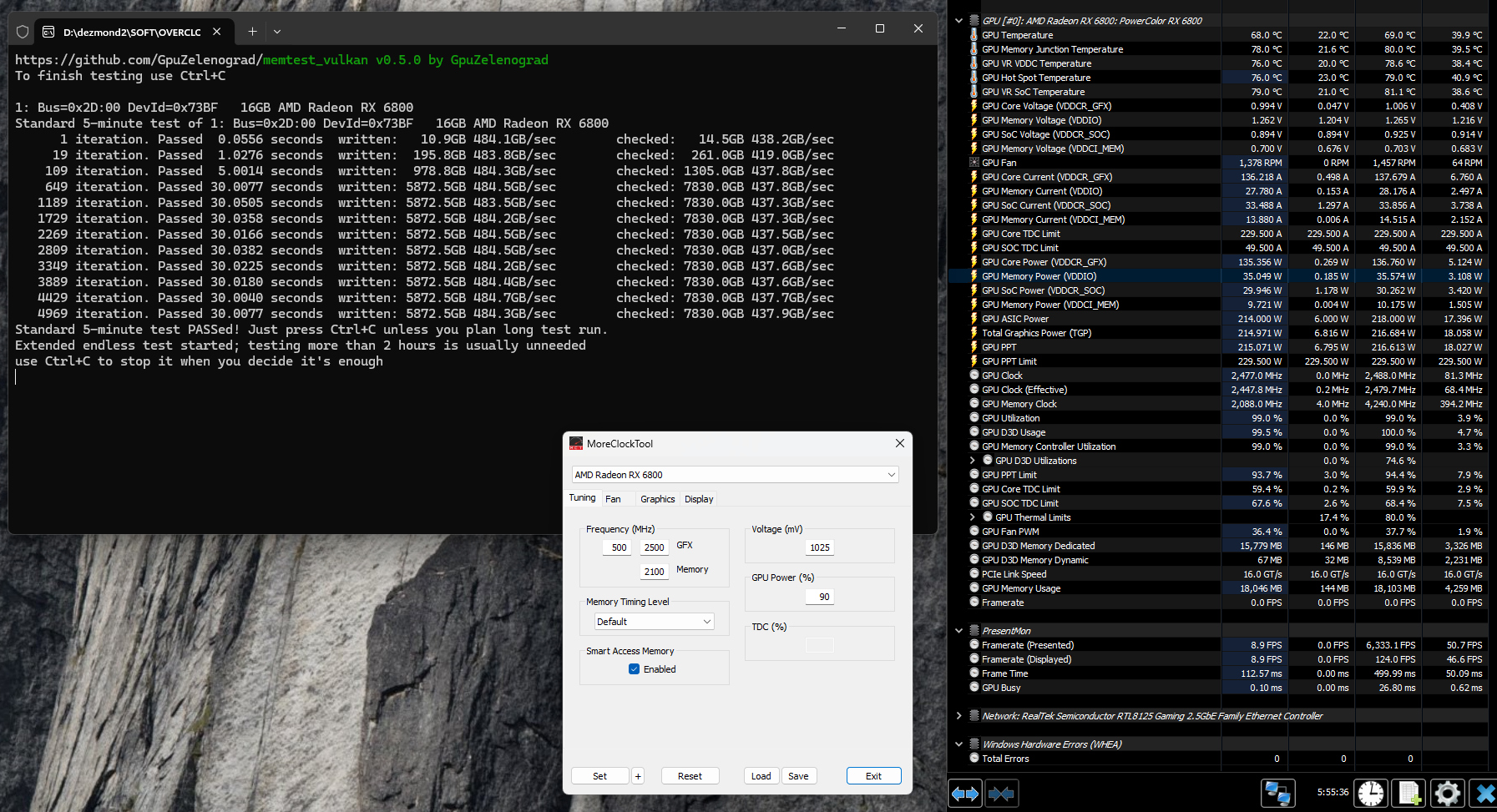Click the Load profile button
The height and width of the screenshot is (812, 1497).
[761, 776]
